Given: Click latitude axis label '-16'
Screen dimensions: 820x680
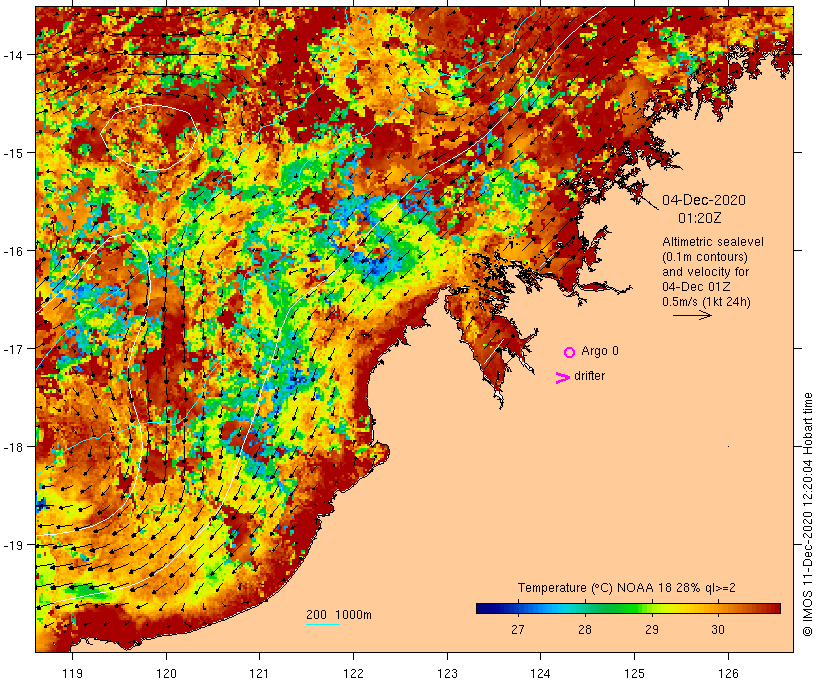Looking at the screenshot, I should pyautogui.click(x=12, y=251).
